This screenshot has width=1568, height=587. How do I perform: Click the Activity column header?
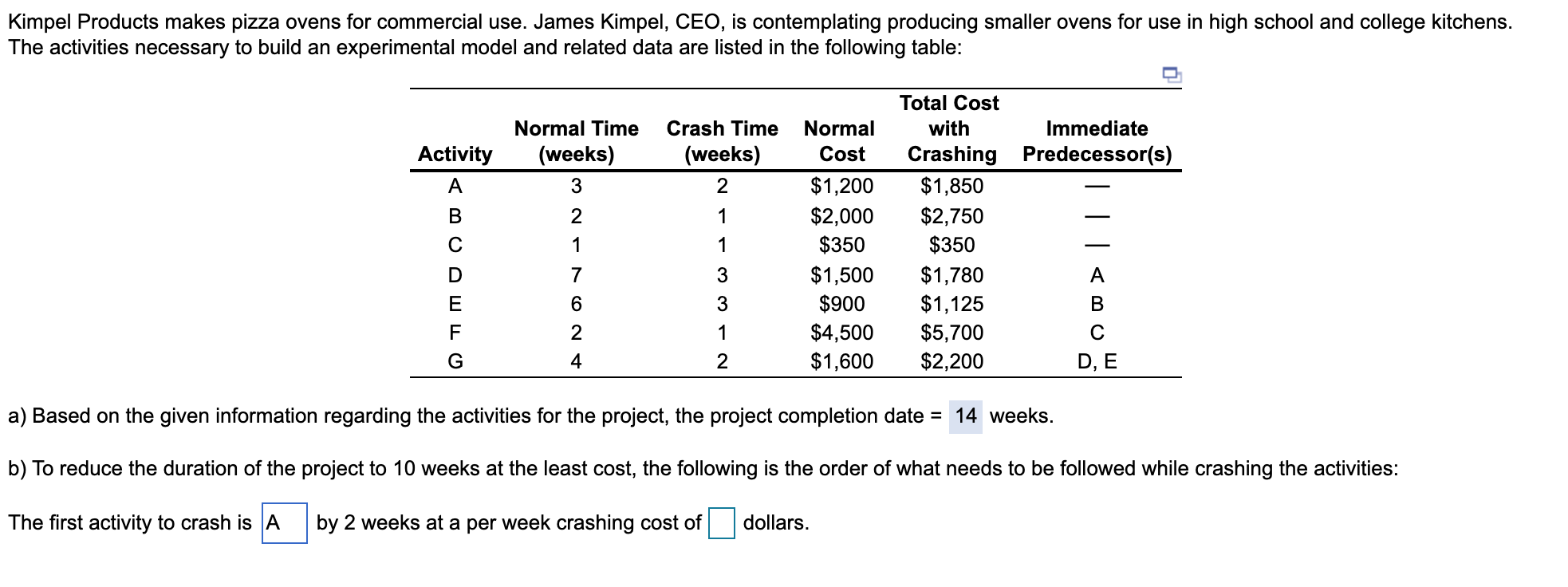455,154
